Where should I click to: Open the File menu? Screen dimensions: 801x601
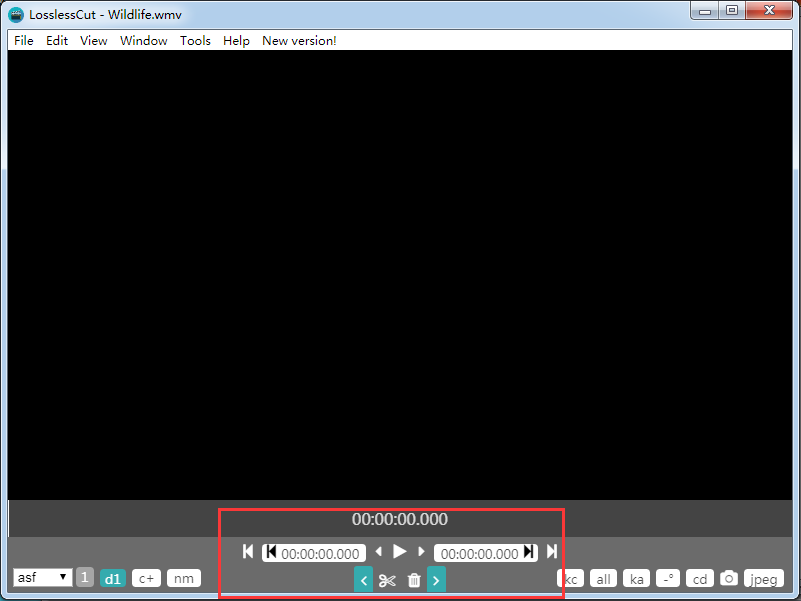click(x=23, y=41)
